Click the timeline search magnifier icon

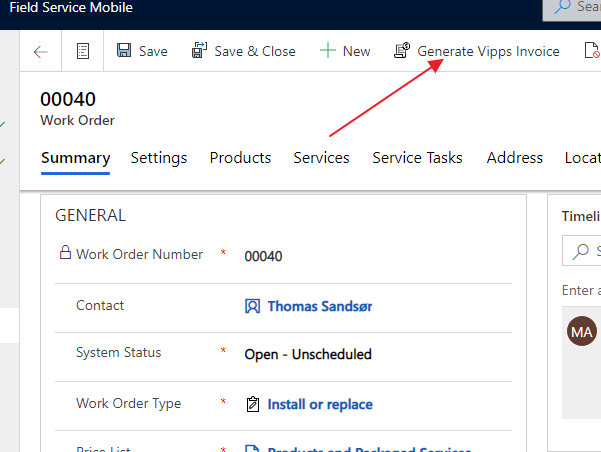(580, 251)
